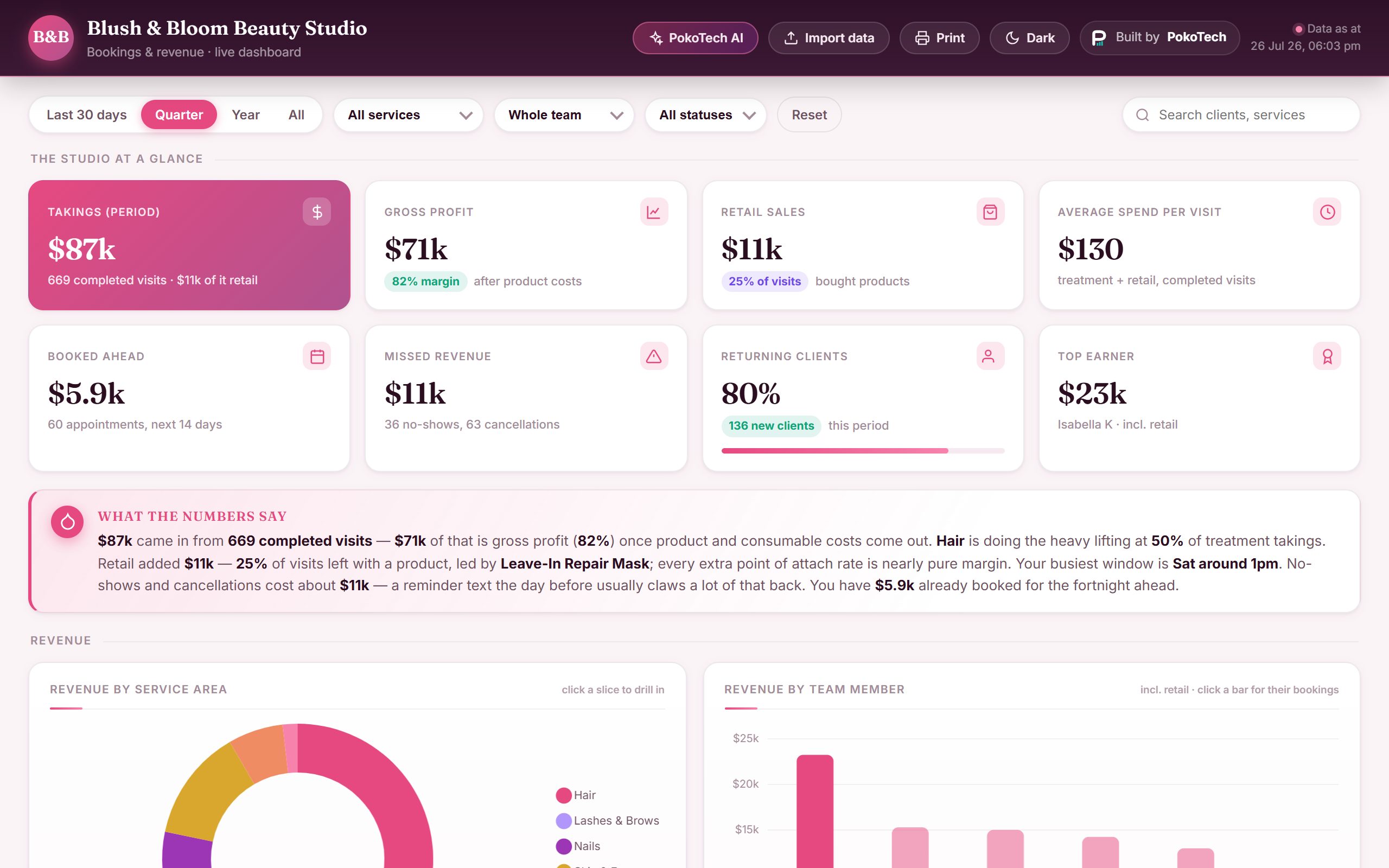The width and height of the screenshot is (1389, 868).
Task: Click the $130 average spend value
Action: pos(1090,249)
